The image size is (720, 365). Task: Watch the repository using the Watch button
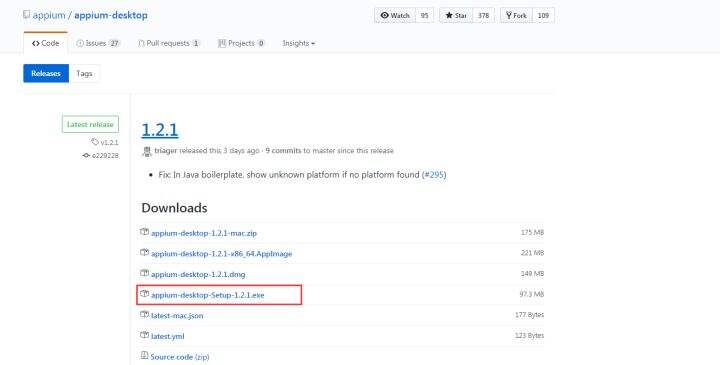[x=395, y=15]
